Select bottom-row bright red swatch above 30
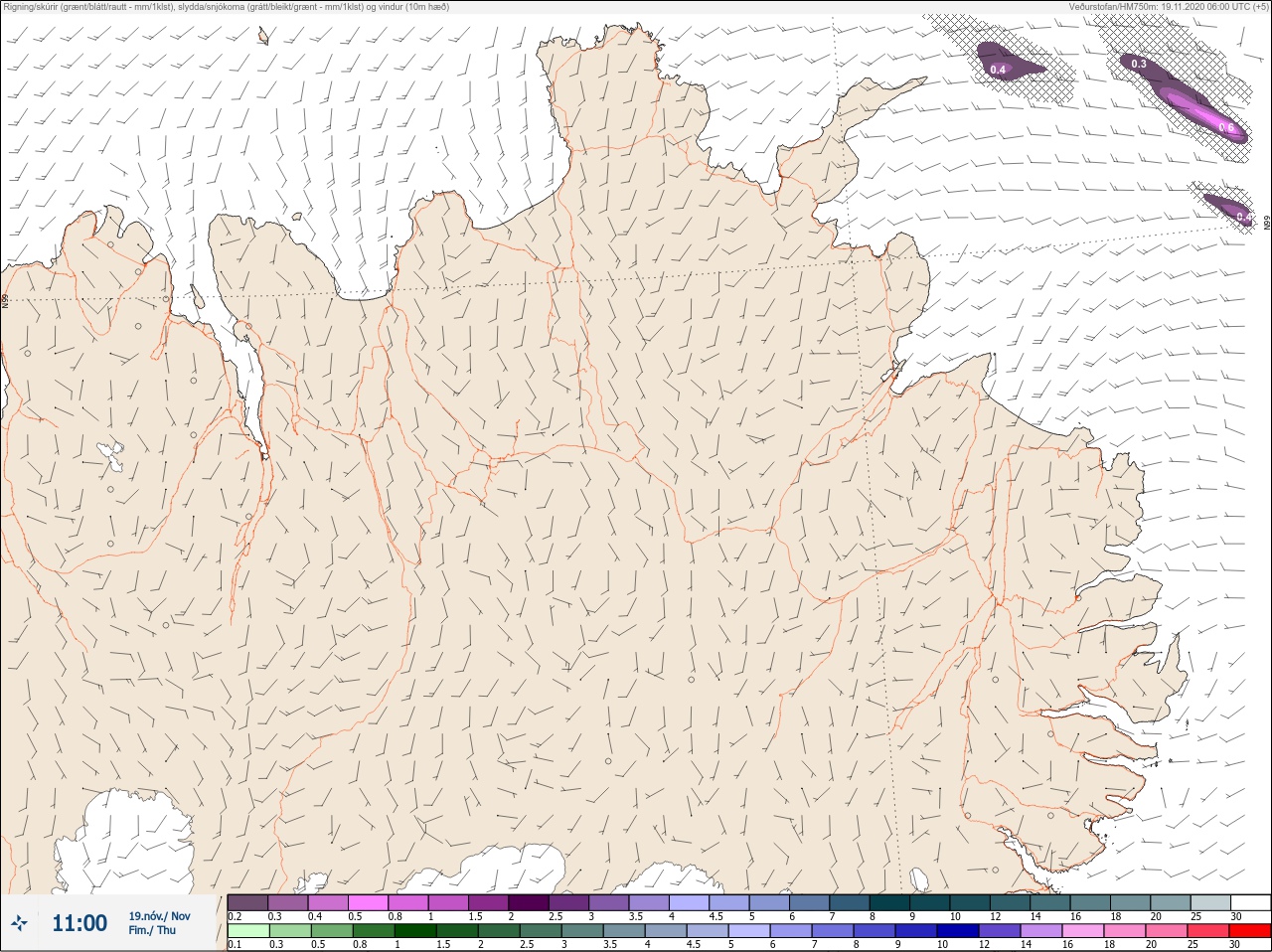Viewport: 1272px width, 952px height. pyautogui.click(x=1250, y=931)
